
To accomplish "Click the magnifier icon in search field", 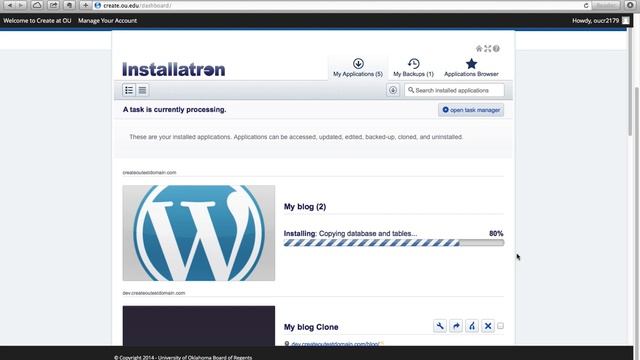I will [411, 90].
